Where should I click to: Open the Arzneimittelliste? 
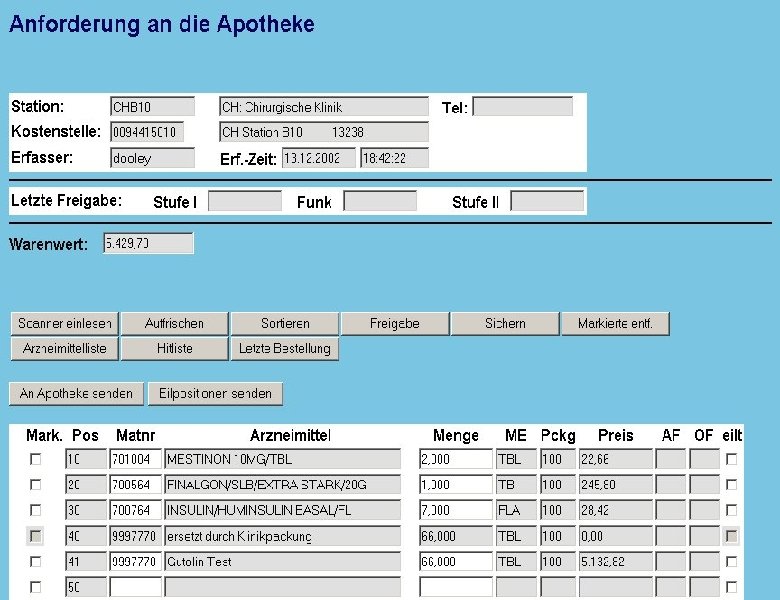[x=65, y=349]
